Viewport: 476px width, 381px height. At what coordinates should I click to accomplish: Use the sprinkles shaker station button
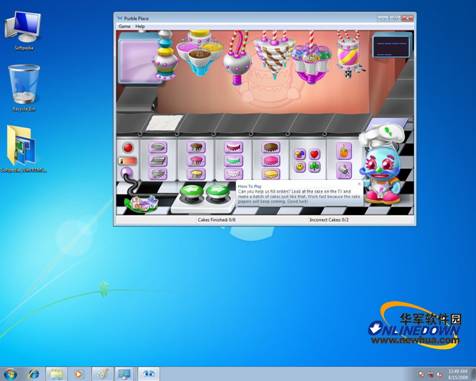344,170
